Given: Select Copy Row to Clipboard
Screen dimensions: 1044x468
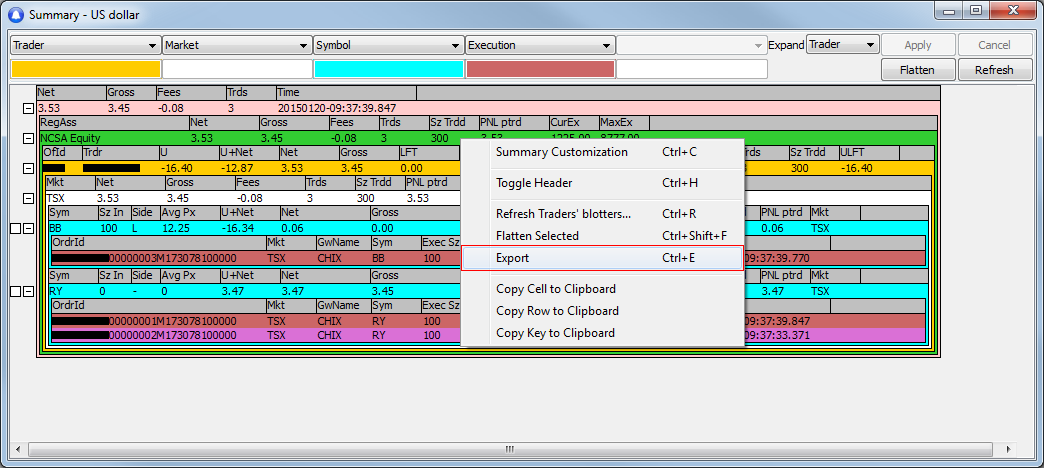Looking at the screenshot, I should pyautogui.click(x=557, y=311).
